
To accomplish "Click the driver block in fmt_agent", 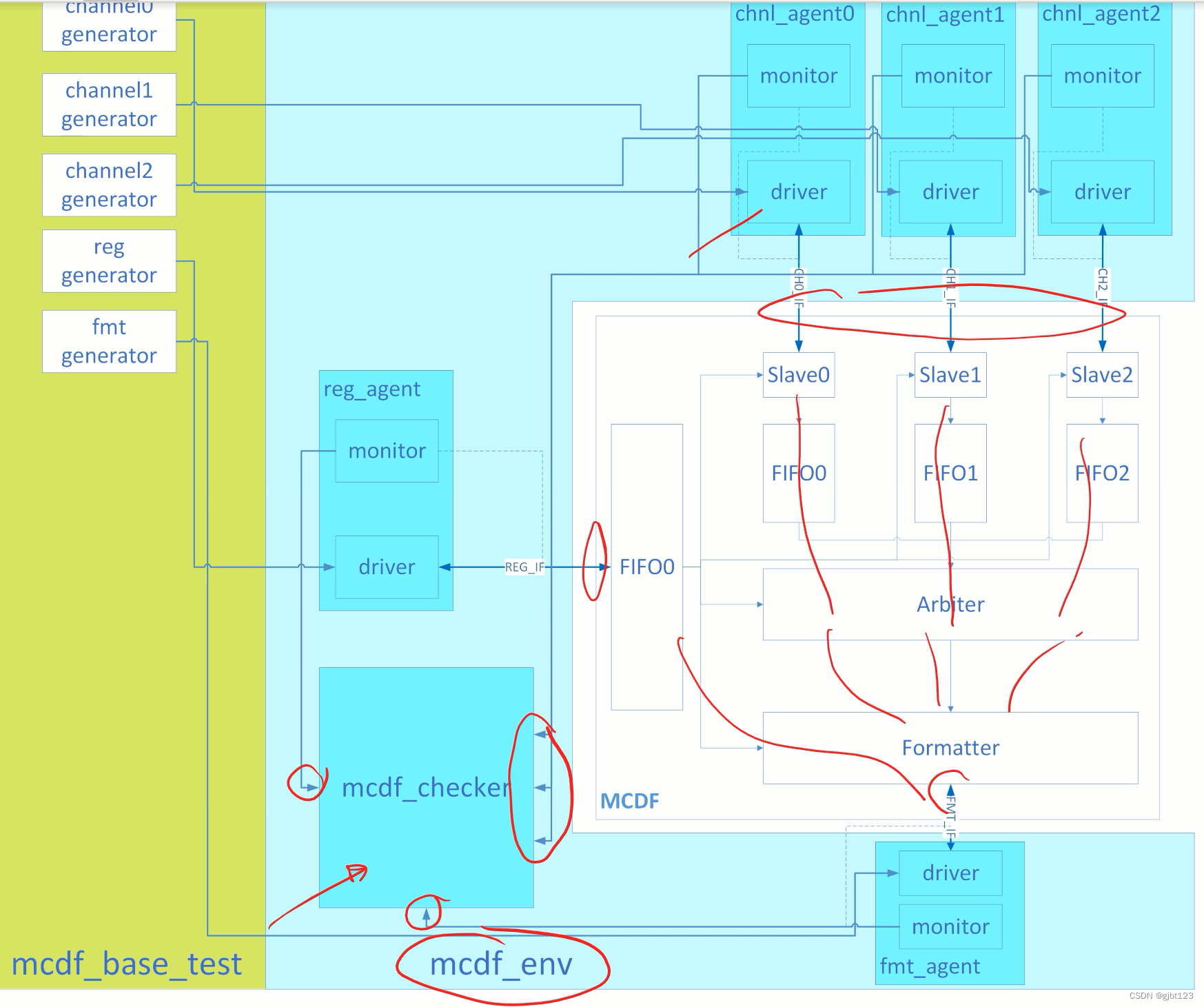I will pyautogui.click(x=950, y=873).
